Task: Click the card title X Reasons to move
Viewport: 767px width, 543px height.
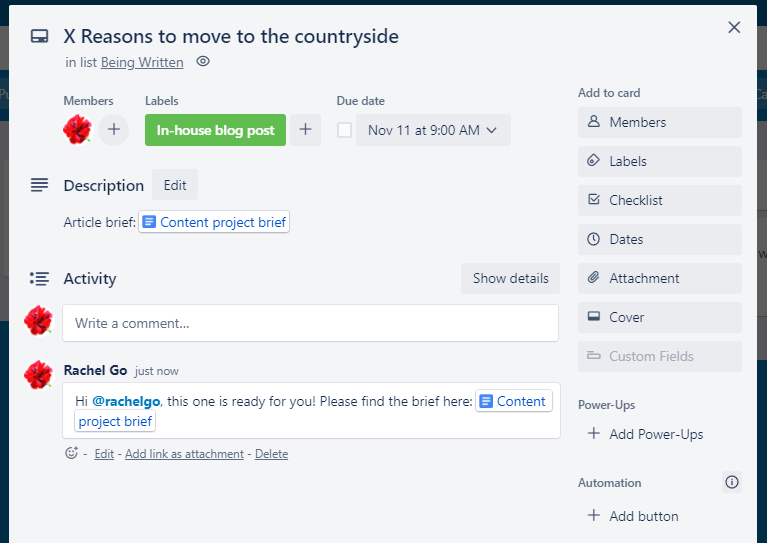Action: tap(231, 37)
